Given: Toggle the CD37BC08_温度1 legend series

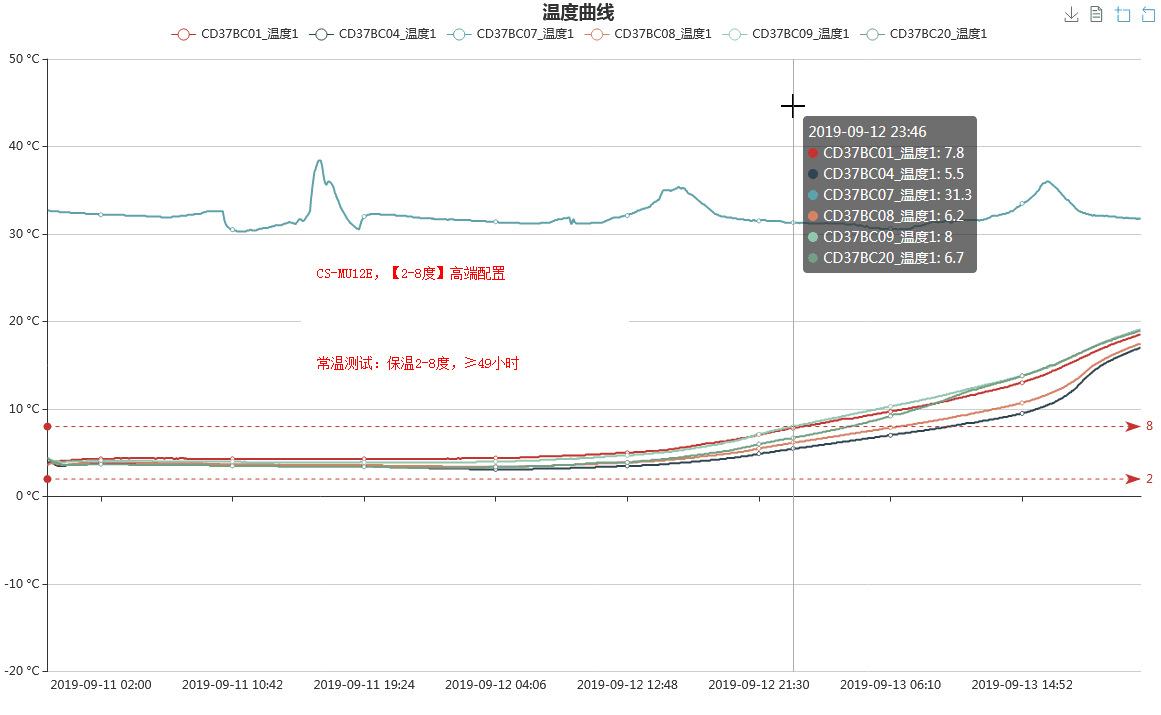Looking at the screenshot, I should click(648, 34).
